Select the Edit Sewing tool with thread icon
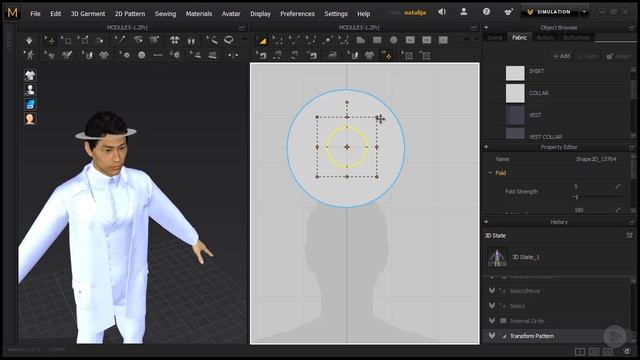 (x=213, y=40)
